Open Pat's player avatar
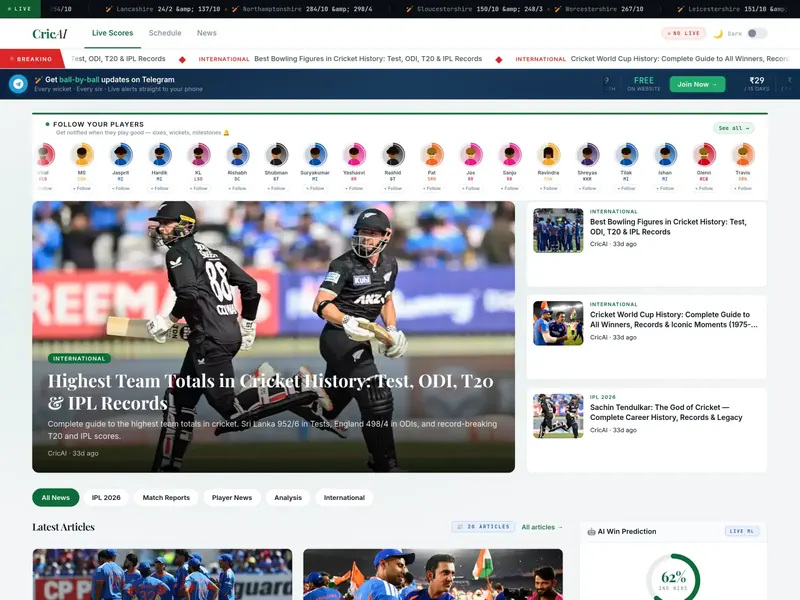800x600 pixels. click(432, 155)
